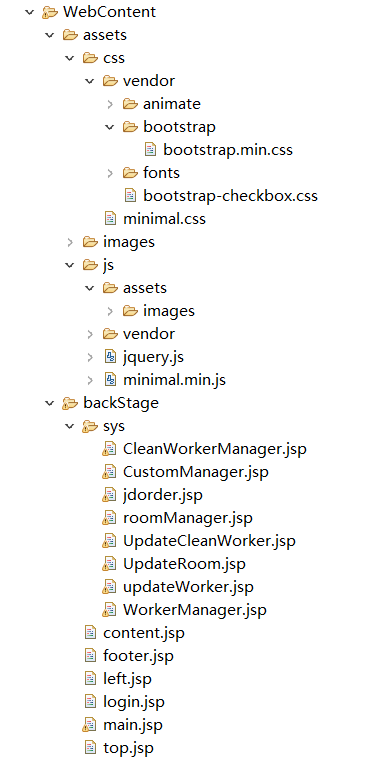This screenshot has height=761, width=368.
Task: Select the UpdateRoom.jsp file icon
Action: click(x=110, y=564)
